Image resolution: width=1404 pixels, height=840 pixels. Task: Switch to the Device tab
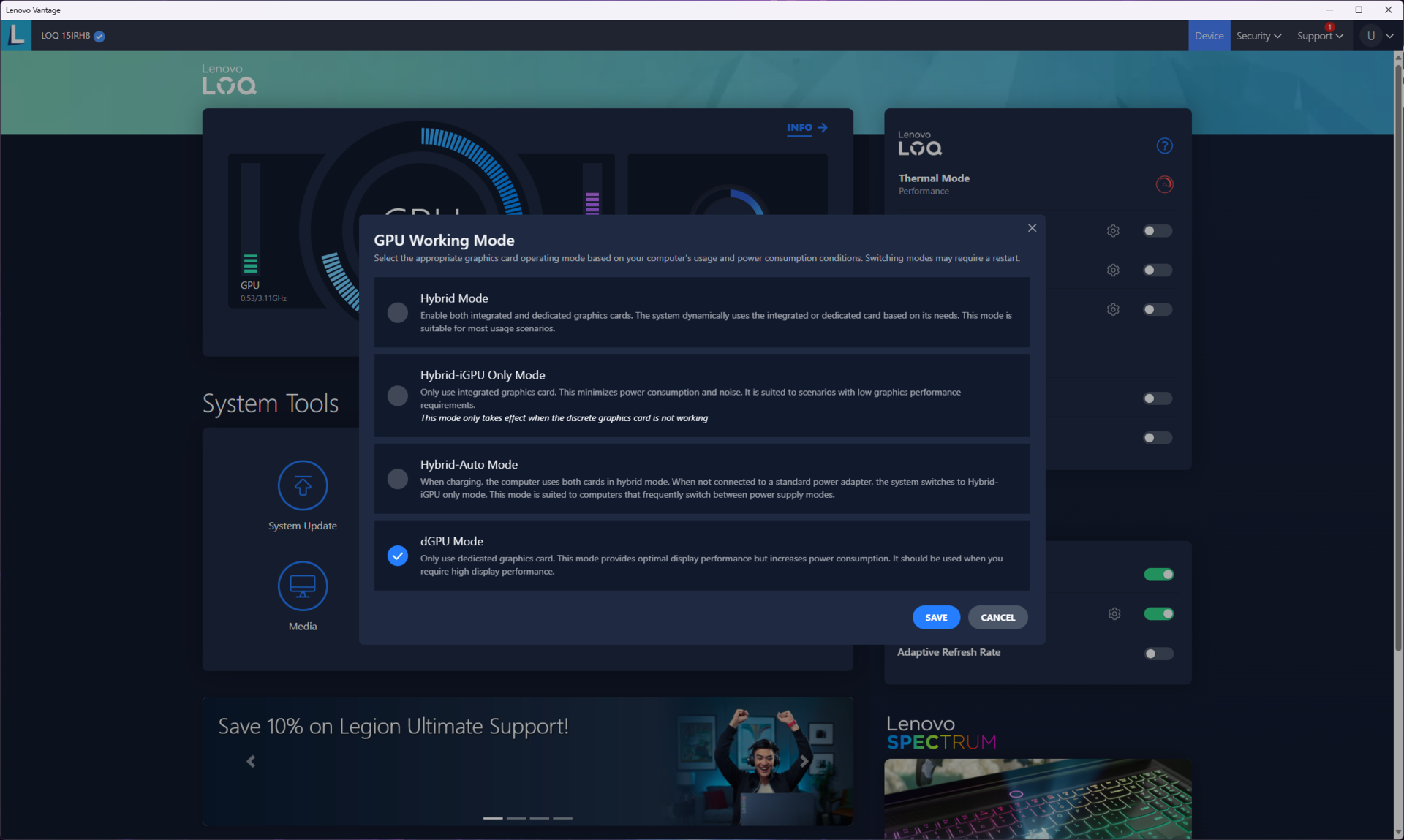[x=1209, y=36]
